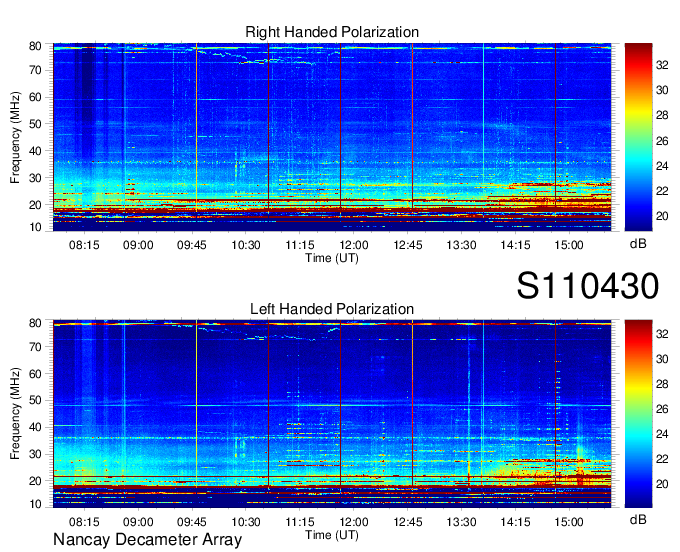Click the 15:00 time tick on the left-handed plot

(x=569, y=522)
